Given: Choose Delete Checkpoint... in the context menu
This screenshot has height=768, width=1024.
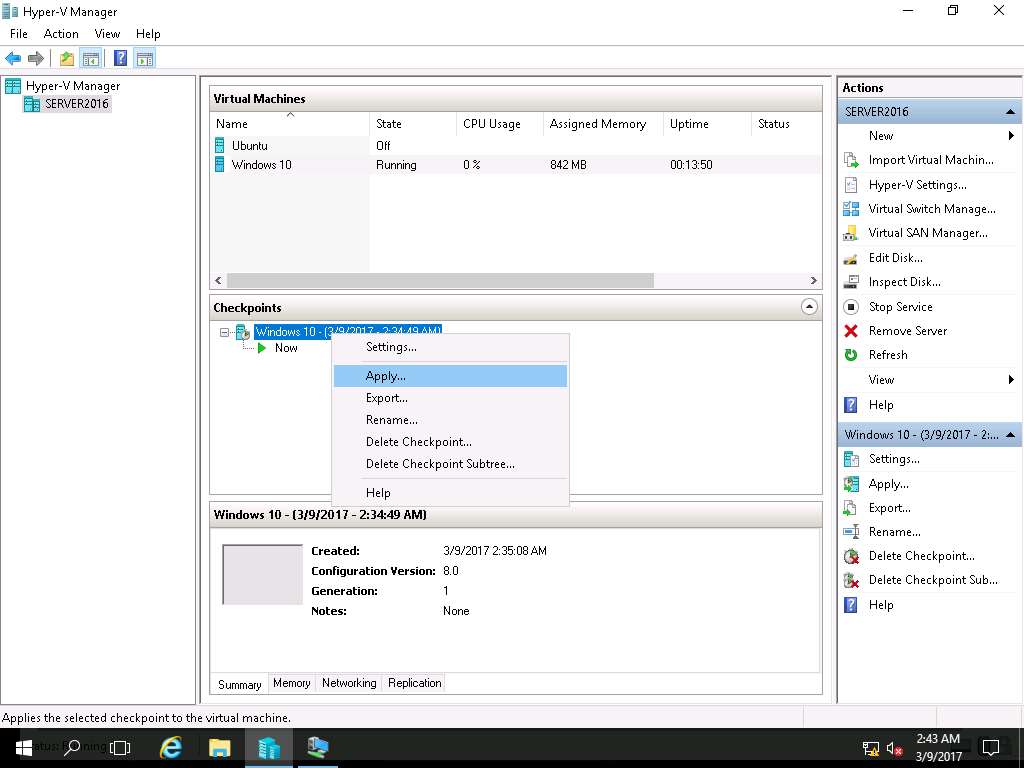Looking at the screenshot, I should pos(450,442).
